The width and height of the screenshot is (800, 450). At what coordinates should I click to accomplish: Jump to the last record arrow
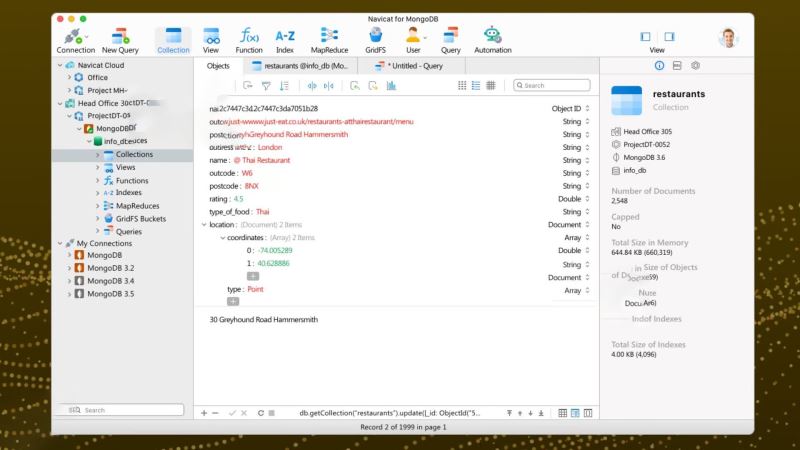point(541,413)
